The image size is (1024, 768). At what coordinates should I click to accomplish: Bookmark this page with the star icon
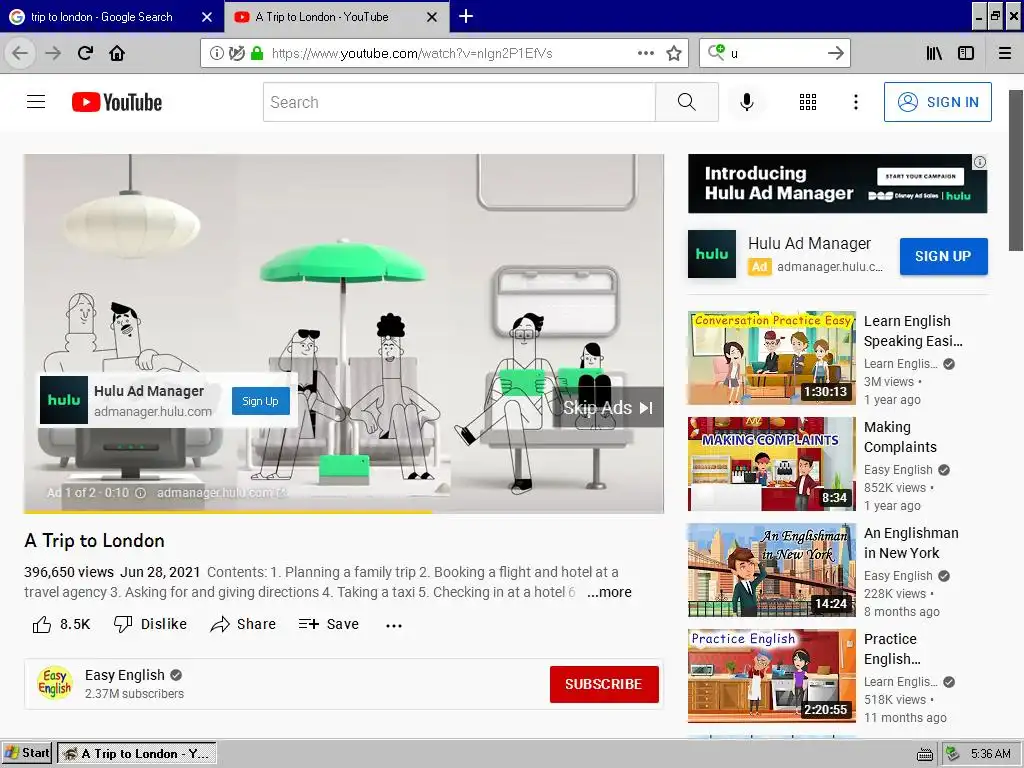coord(674,53)
